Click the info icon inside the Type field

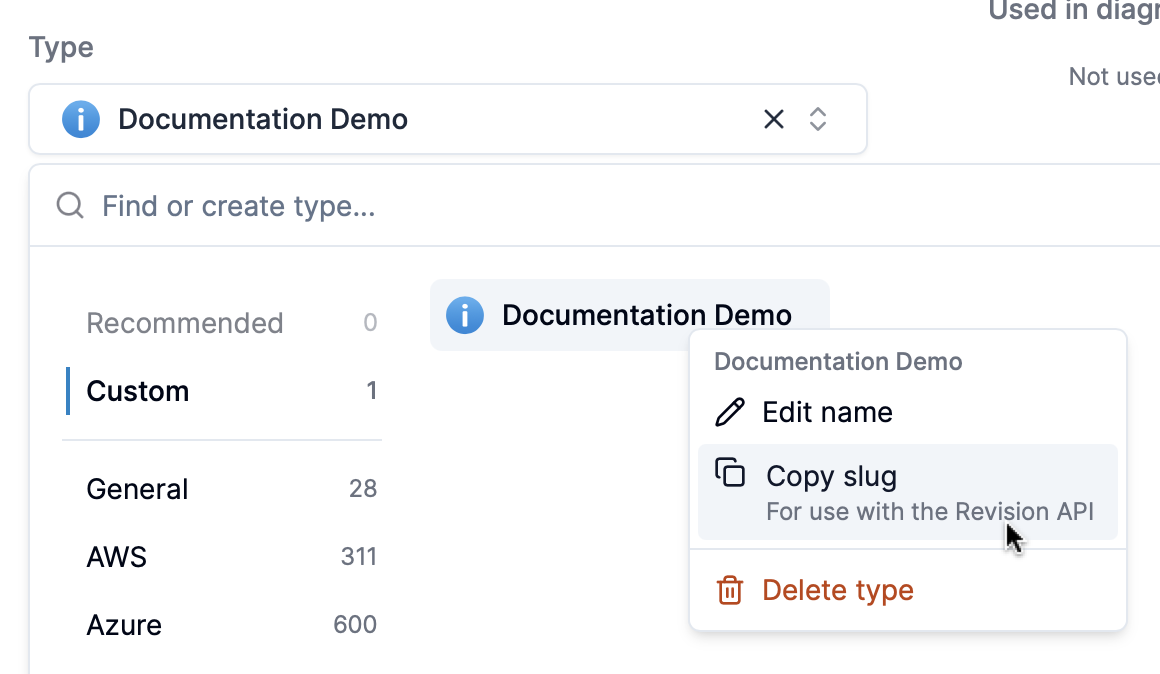coord(80,119)
